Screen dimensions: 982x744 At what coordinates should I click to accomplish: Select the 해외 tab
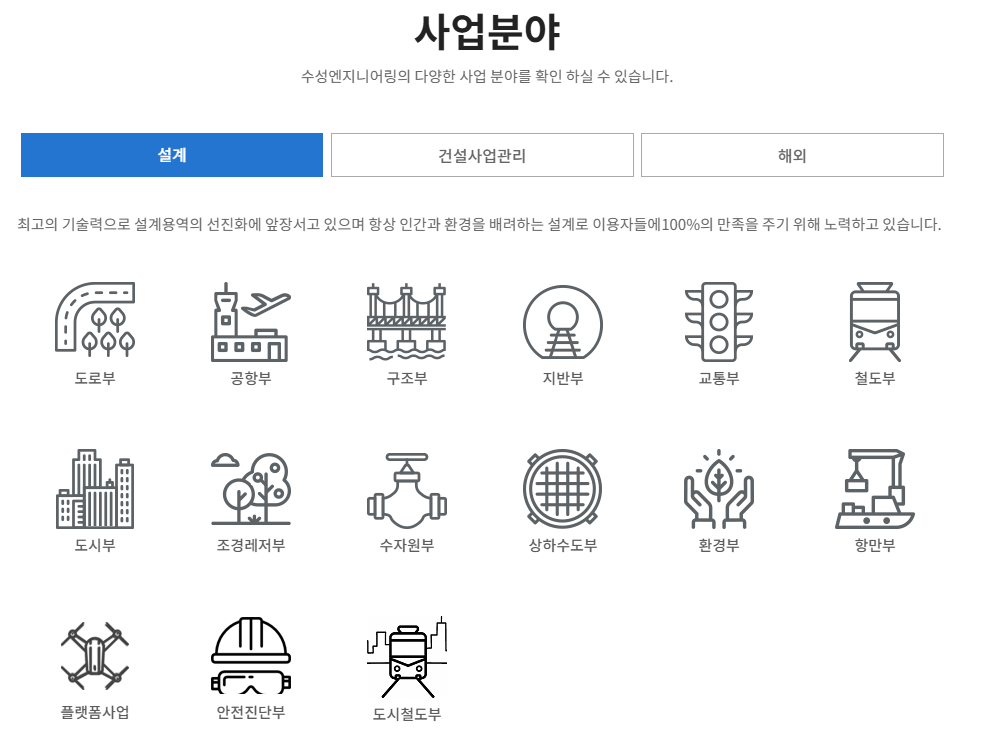coord(792,155)
